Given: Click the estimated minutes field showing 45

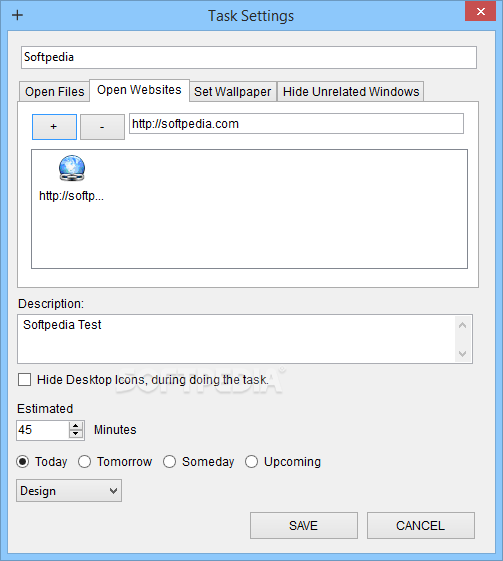Looking at the screenshot, I should [x=42, y=430].
